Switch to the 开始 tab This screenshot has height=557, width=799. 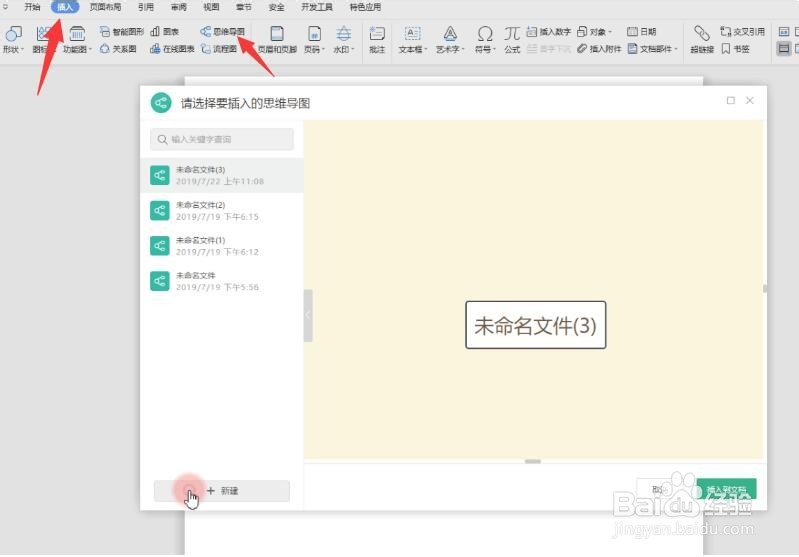pos(32,7)
